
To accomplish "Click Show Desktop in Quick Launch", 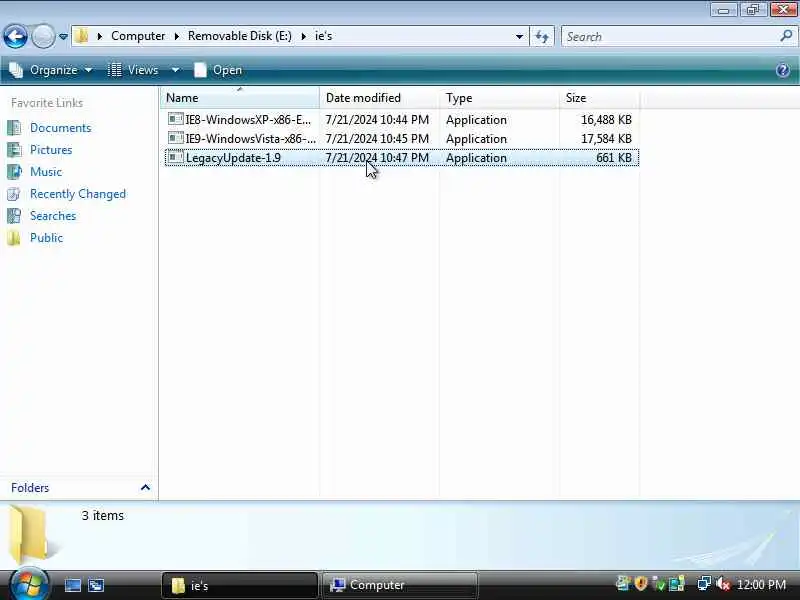I will (x=72, y=585).
